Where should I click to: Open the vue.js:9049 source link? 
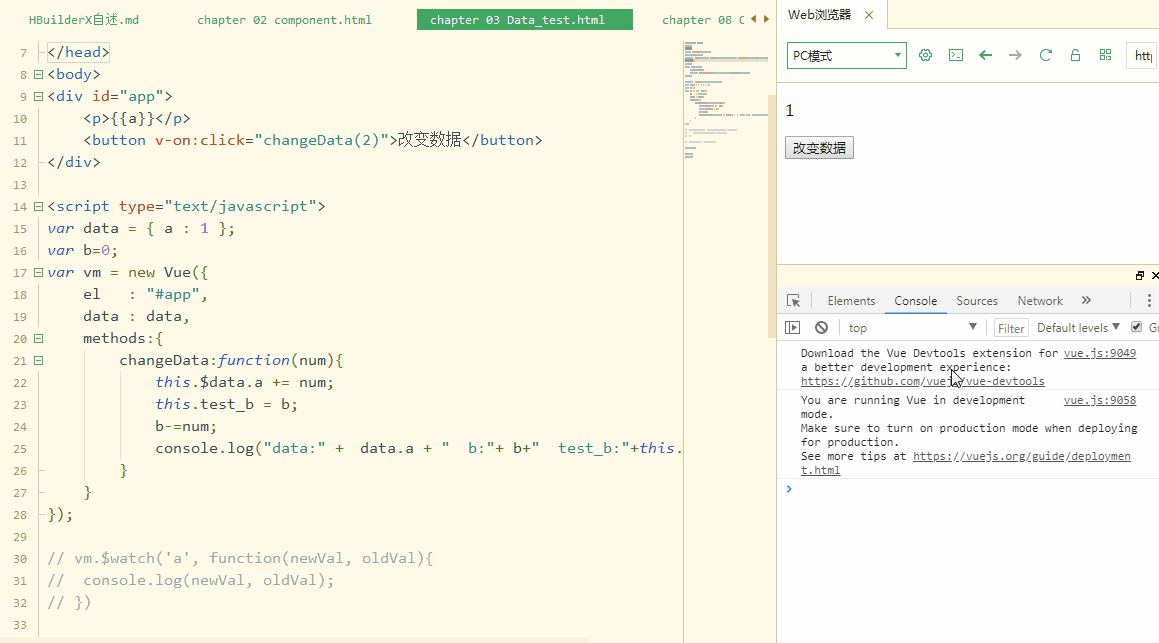1100,353
